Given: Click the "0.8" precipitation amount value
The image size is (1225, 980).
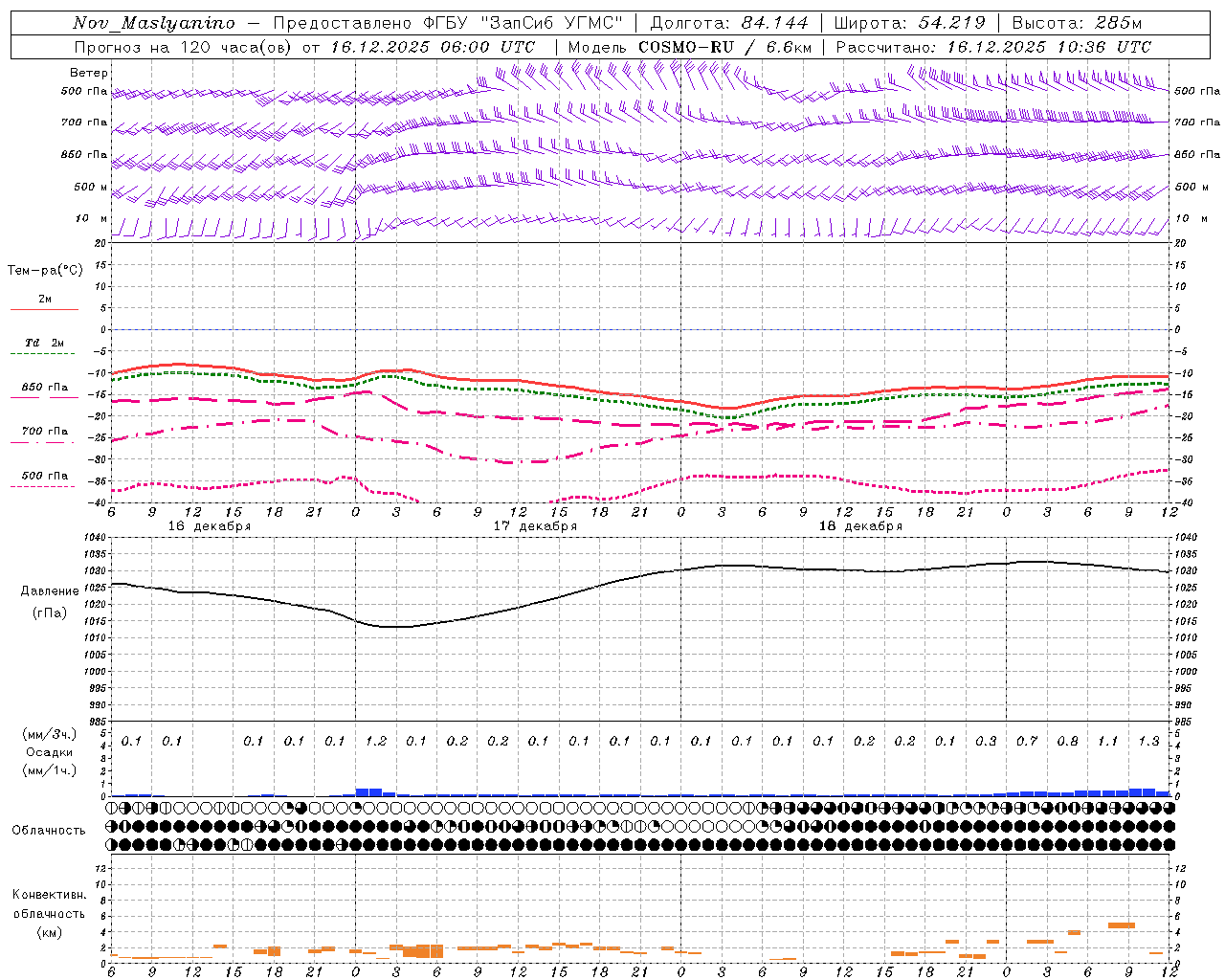Looking at the screenshot, I should [1067, 741].
